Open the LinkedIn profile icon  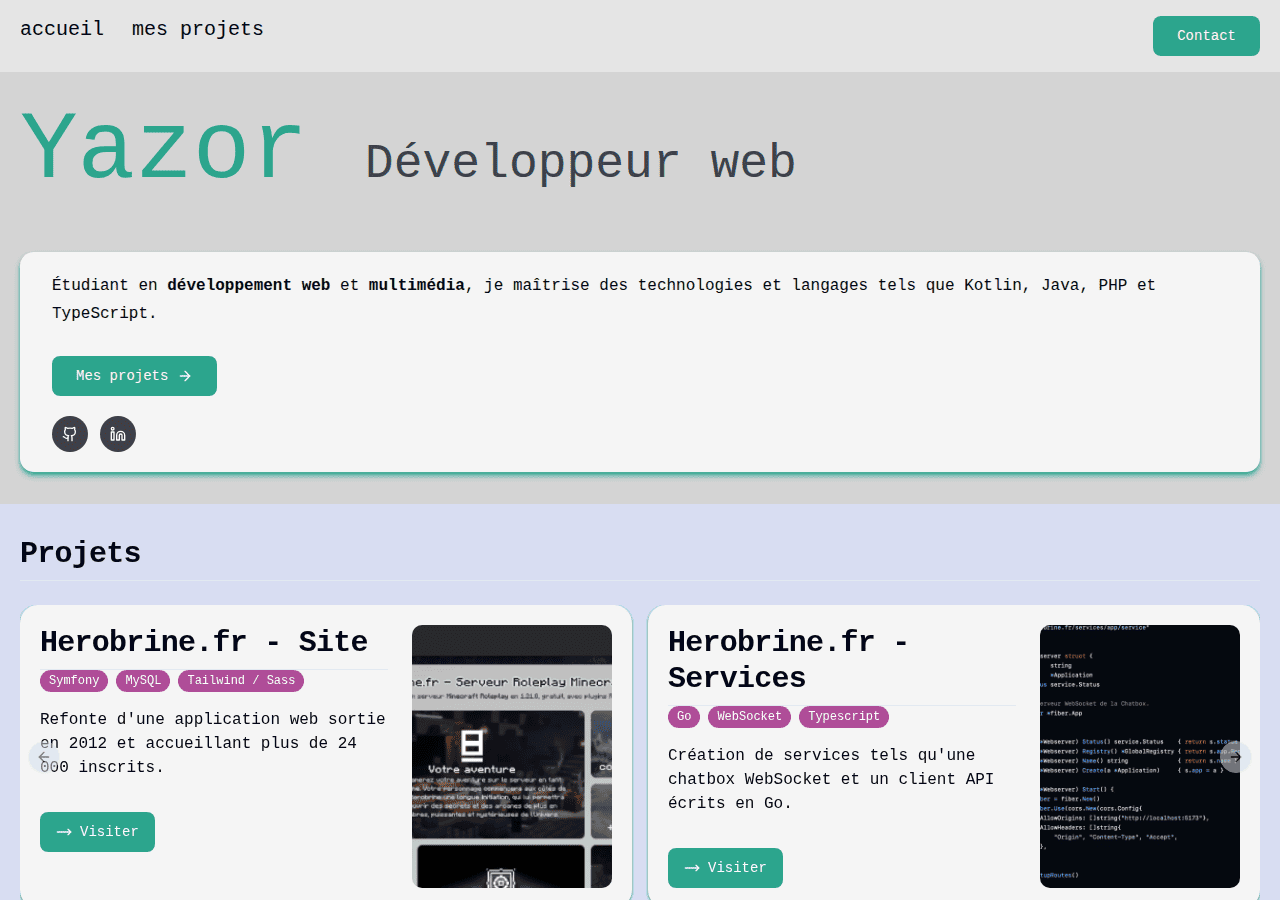(118, 434)
